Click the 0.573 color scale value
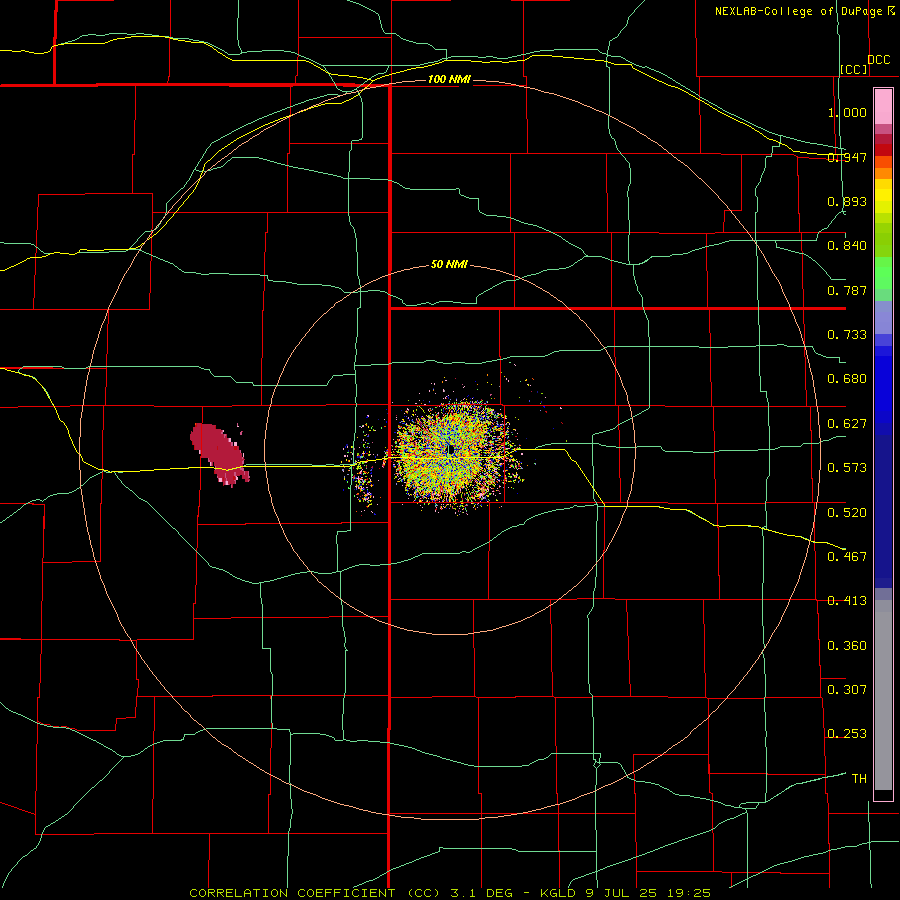 coord(847,468)
